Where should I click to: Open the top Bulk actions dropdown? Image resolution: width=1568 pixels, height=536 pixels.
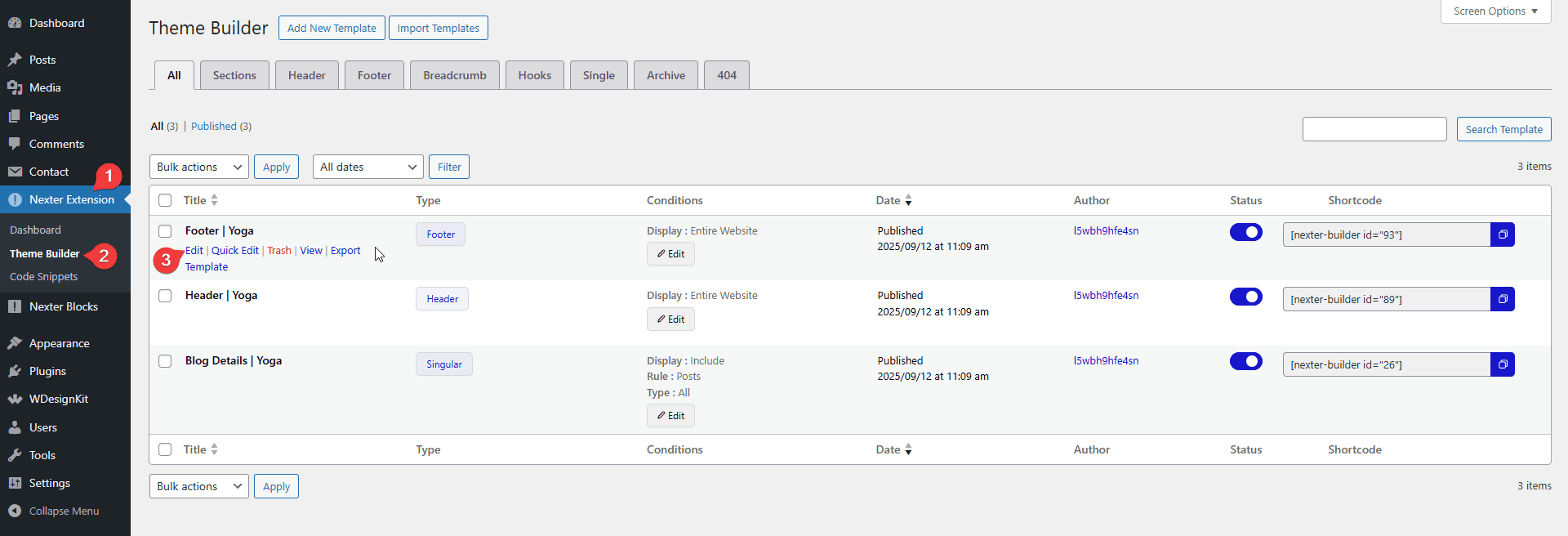coord(198,167)
